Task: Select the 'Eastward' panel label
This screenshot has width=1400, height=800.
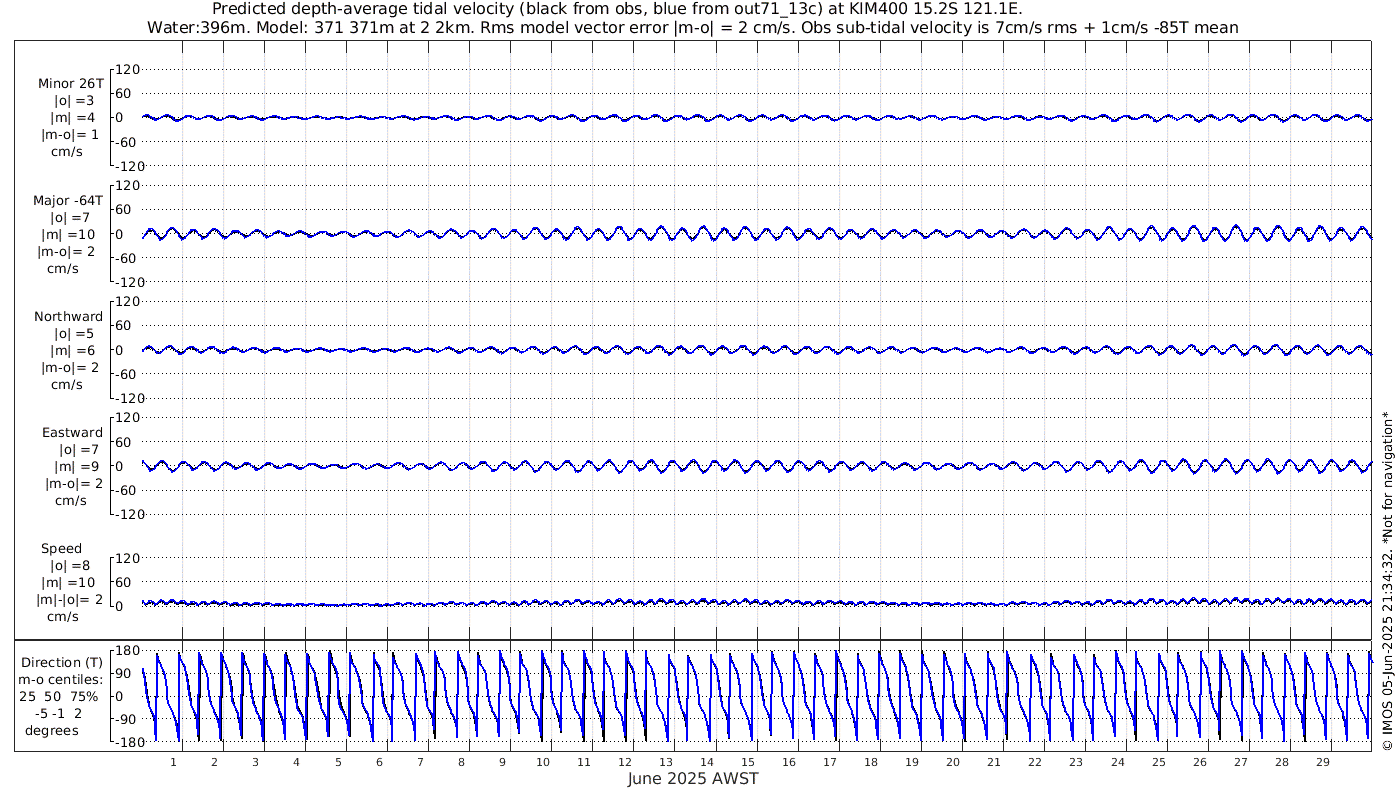Action: pos(72,433)
